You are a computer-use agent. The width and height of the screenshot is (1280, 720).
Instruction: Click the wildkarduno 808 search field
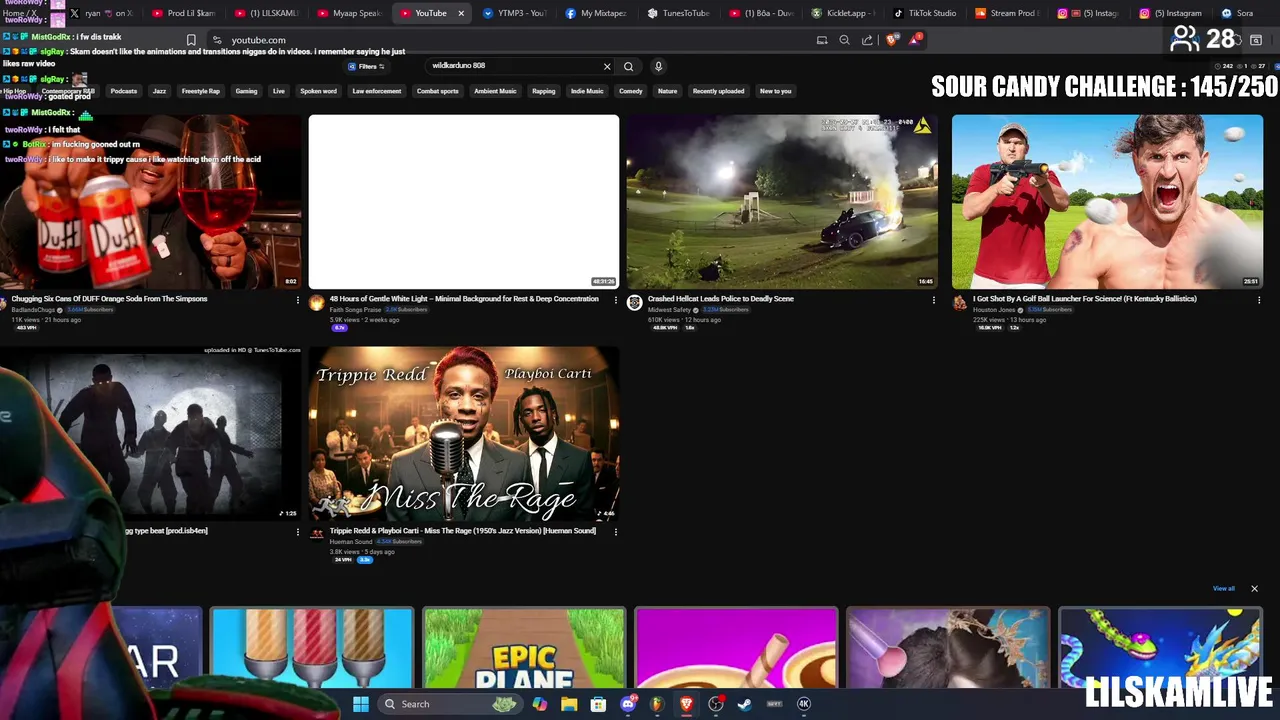(512, 66)
